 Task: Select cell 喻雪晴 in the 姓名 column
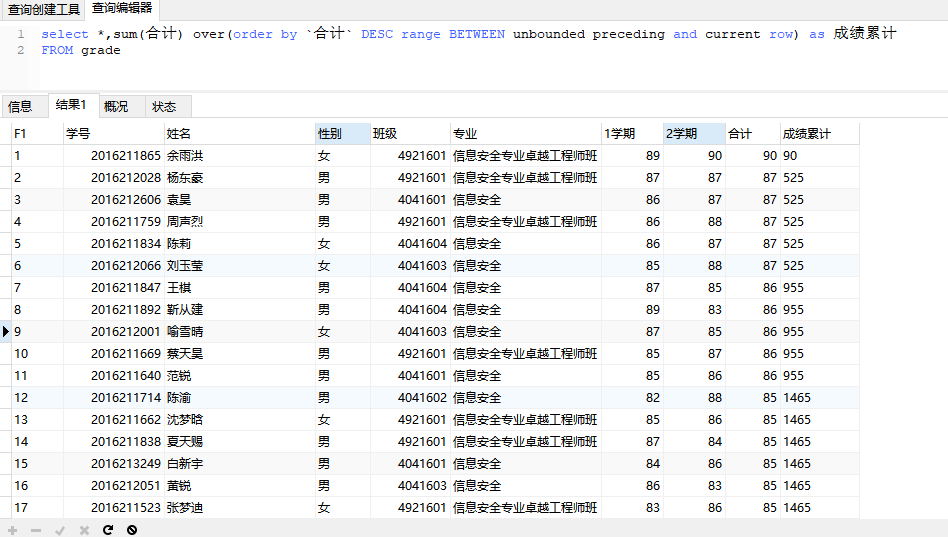pos(239,331)
